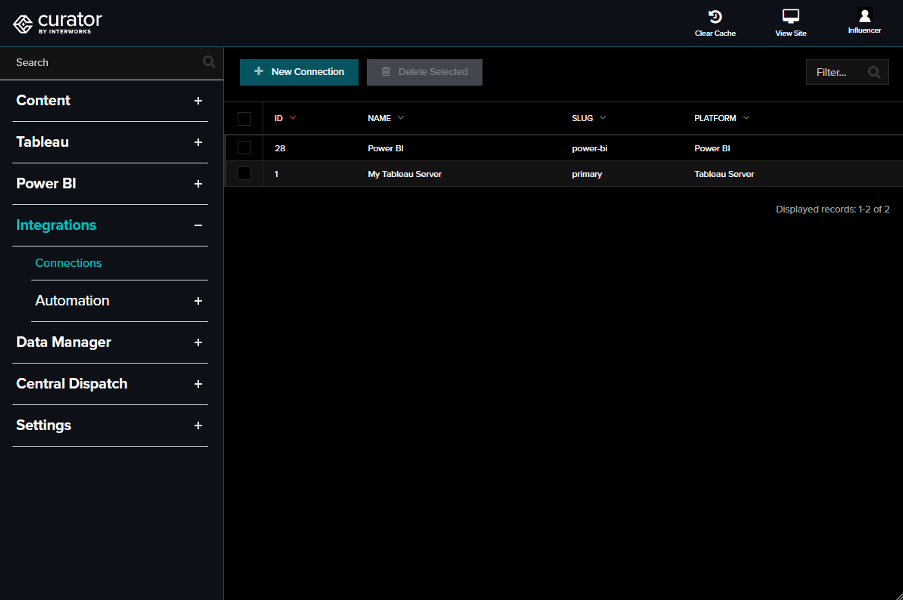This screenshot has height=600, width=903.
Task: Click the NAME column header text
Action: pos(380,118)
